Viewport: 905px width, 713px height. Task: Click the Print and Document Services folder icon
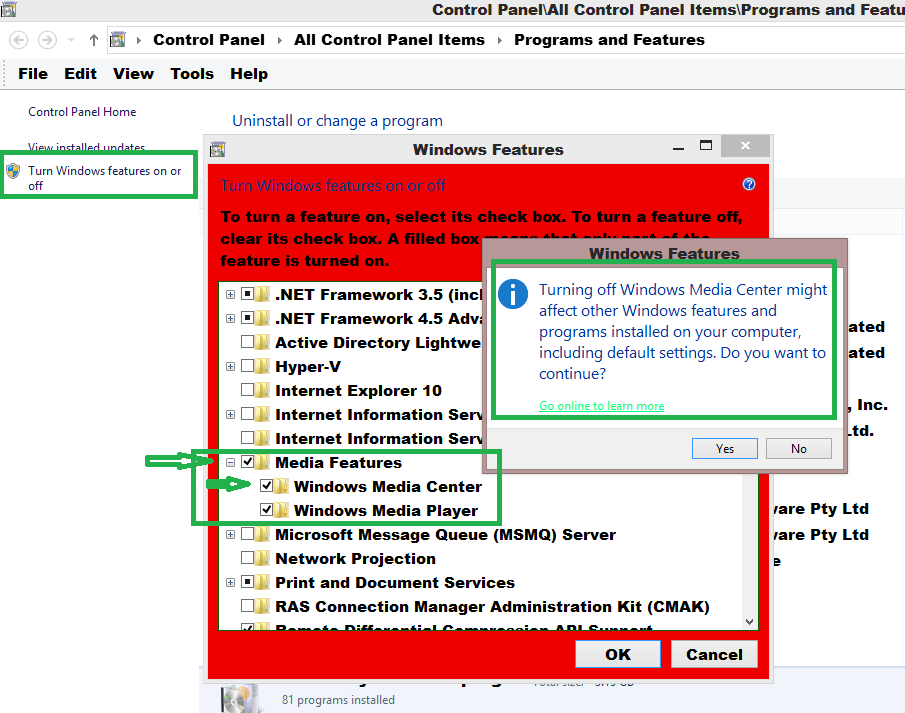(x=263, y=583)
